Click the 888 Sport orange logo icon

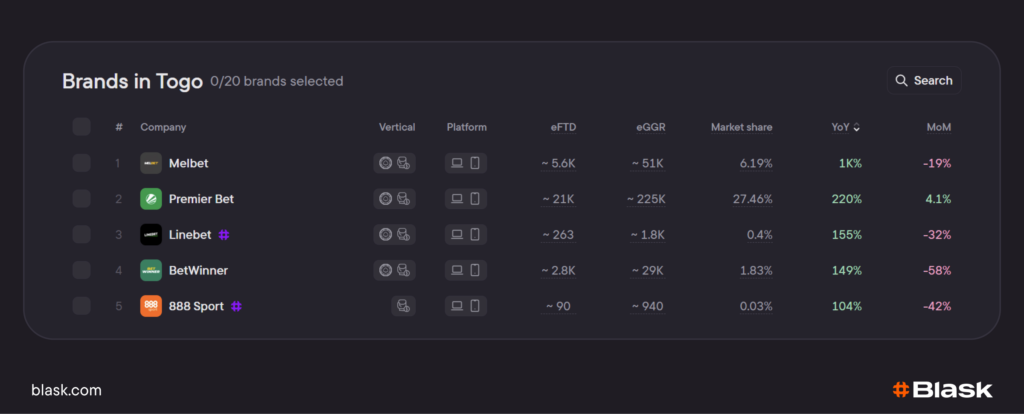[x=151, y=306]
